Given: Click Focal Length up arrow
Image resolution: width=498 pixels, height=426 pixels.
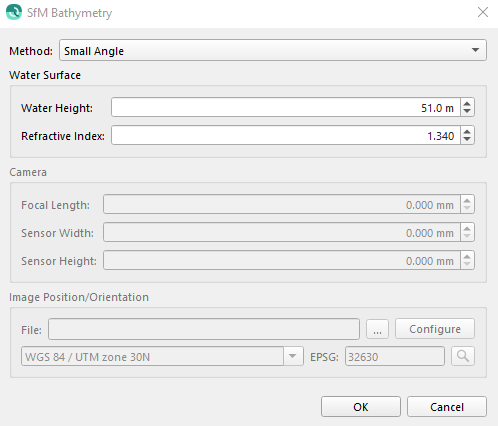Looking at the screenshot, I should click(467, 200).
